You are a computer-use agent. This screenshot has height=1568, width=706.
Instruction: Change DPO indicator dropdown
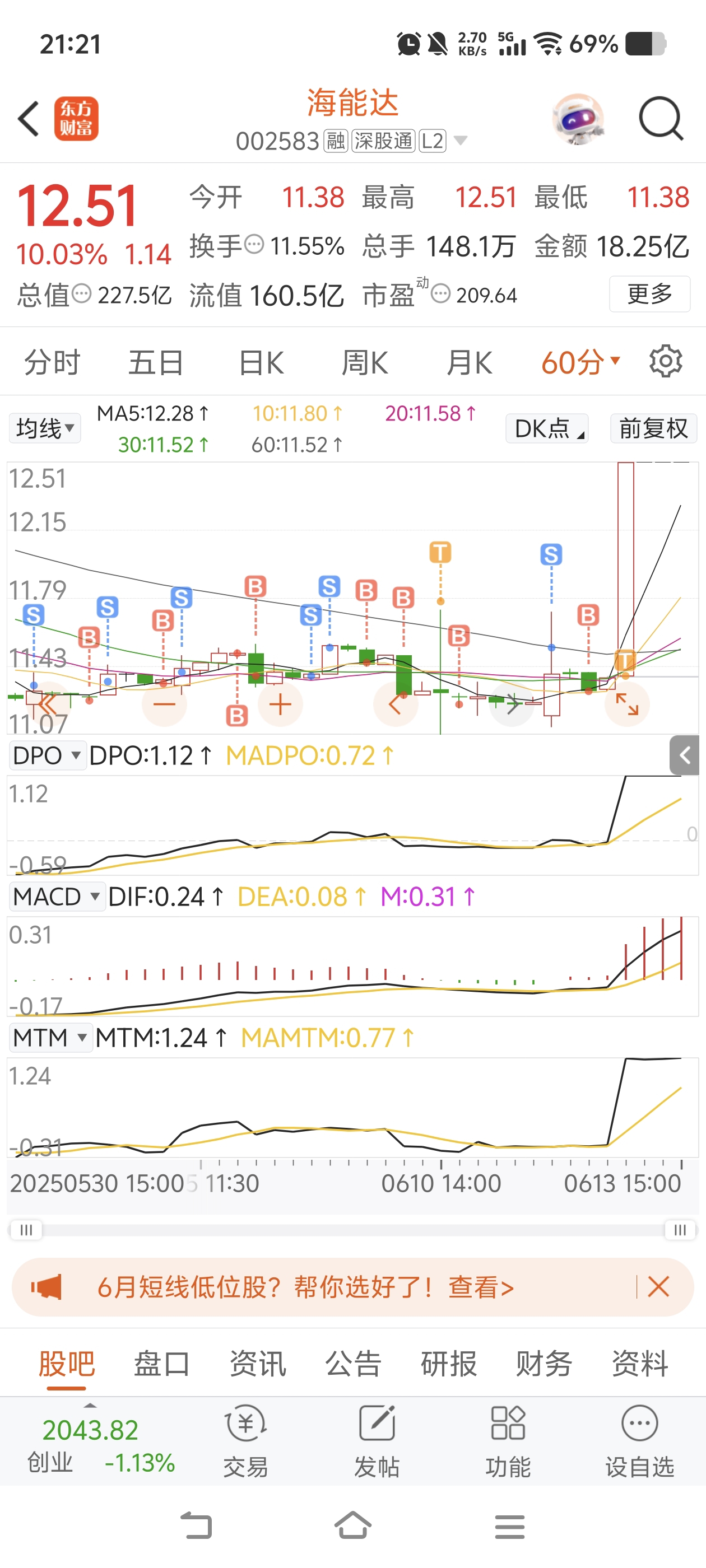pos(48,755)
